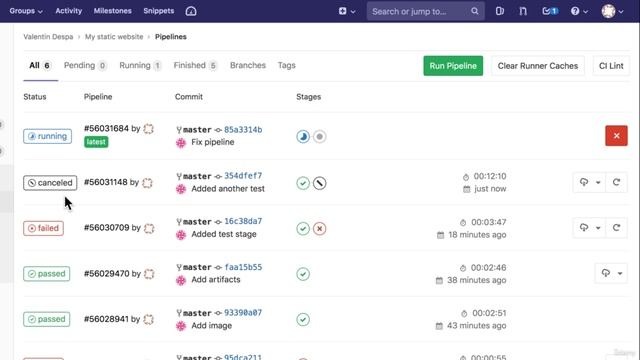Screen dimensions: 640x360
Task: Click passed badge for pipeline #56028941
Action: [x=47, y=319]
